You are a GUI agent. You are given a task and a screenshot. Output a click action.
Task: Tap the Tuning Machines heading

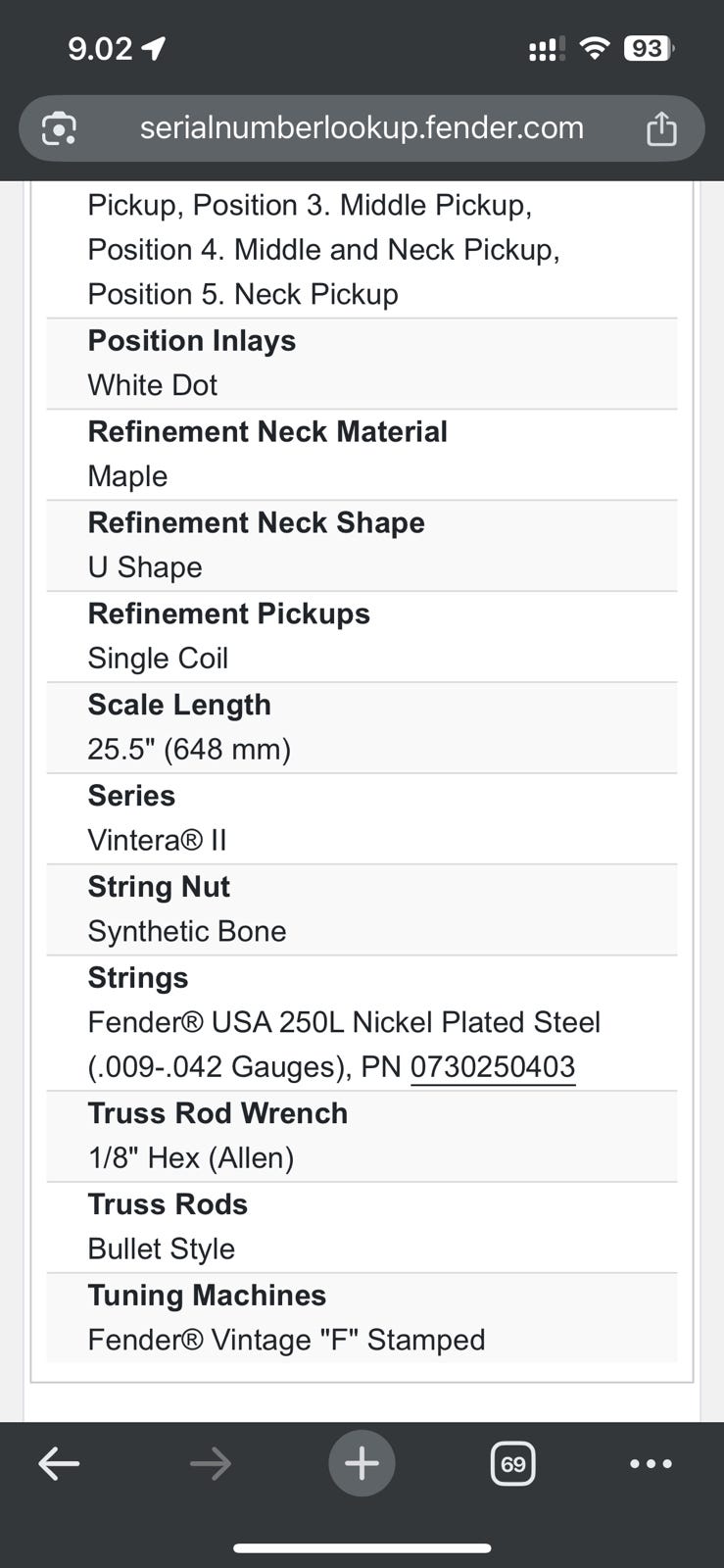tap(207, 1296)
